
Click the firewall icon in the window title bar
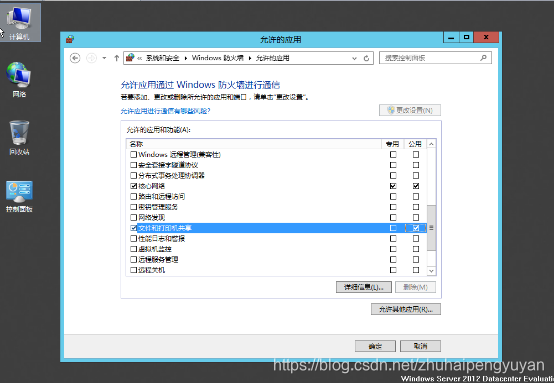70,39
